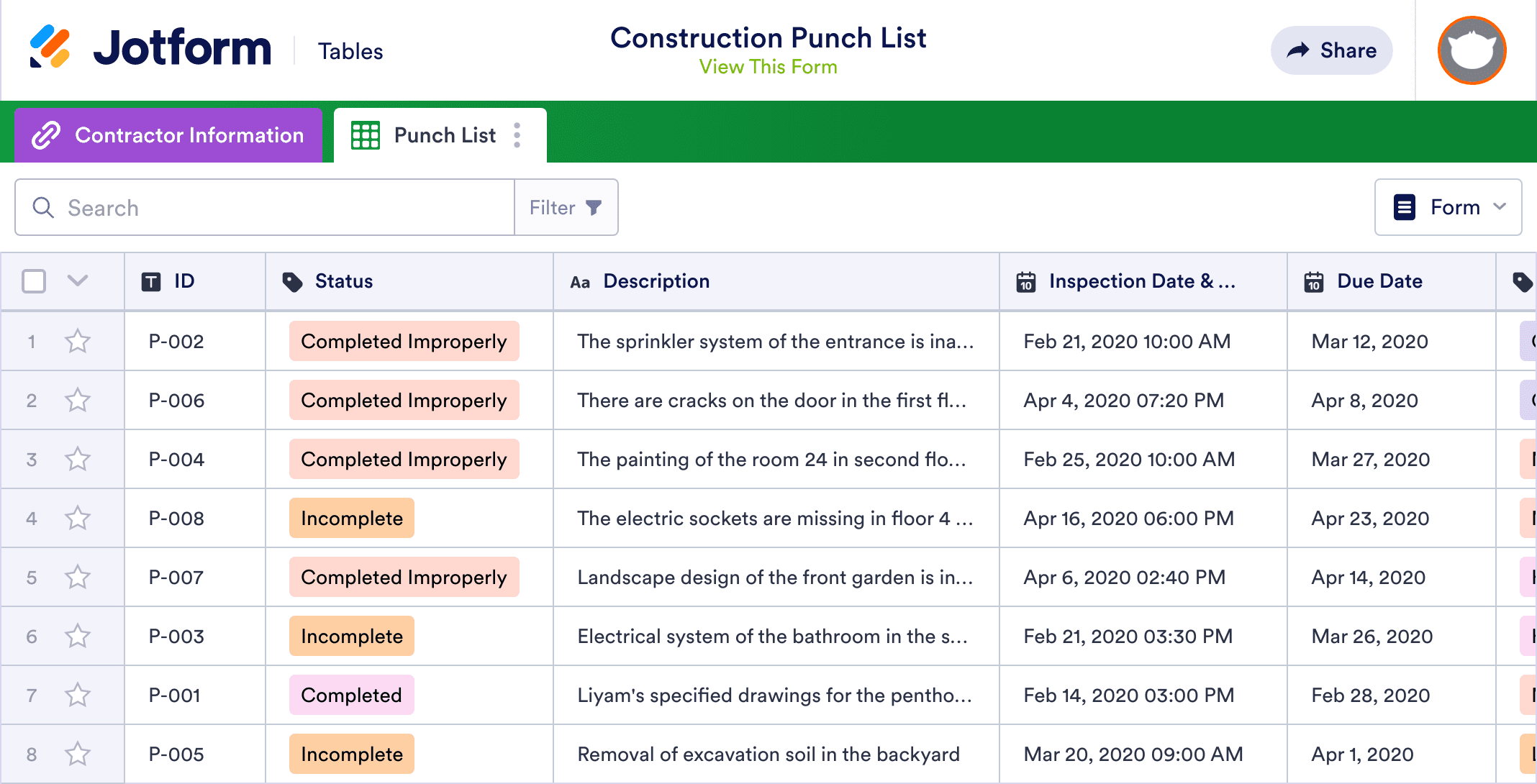
Task: Toggle the select-all checkbox
Action: [x=33, y=281]
